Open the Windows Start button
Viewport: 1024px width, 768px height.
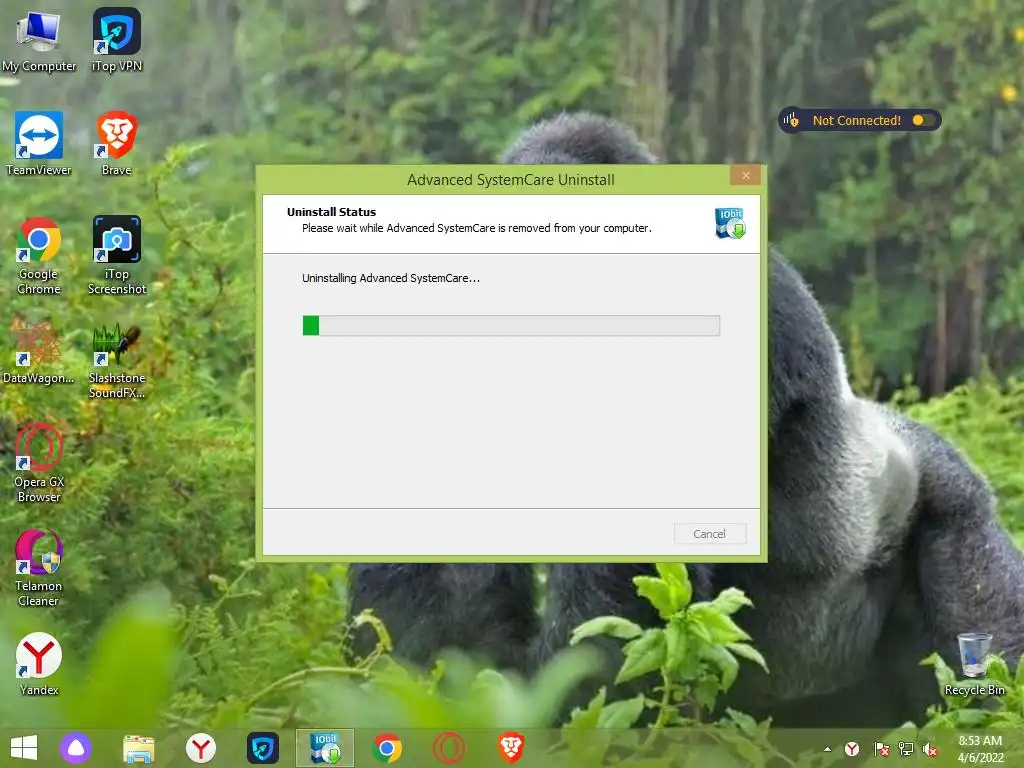[24, 748]
